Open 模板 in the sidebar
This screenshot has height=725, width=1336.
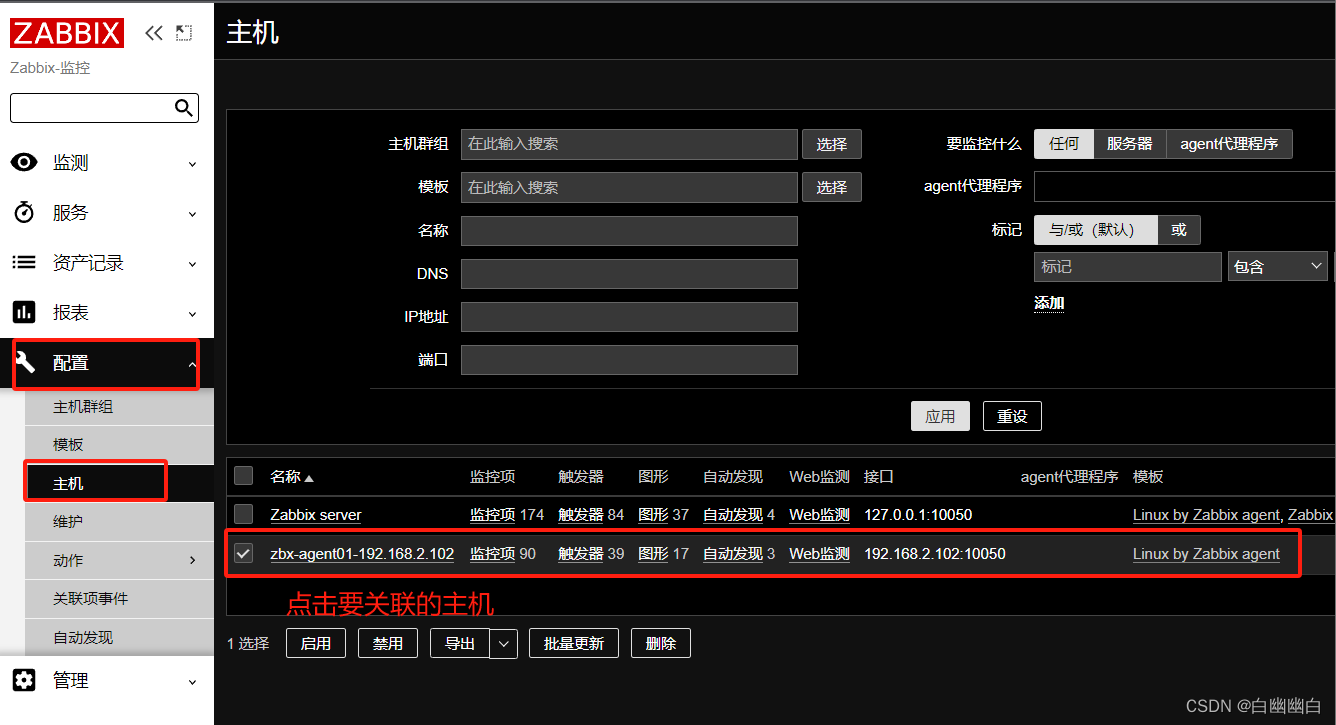pyautogui.click(x=68, y=445)
